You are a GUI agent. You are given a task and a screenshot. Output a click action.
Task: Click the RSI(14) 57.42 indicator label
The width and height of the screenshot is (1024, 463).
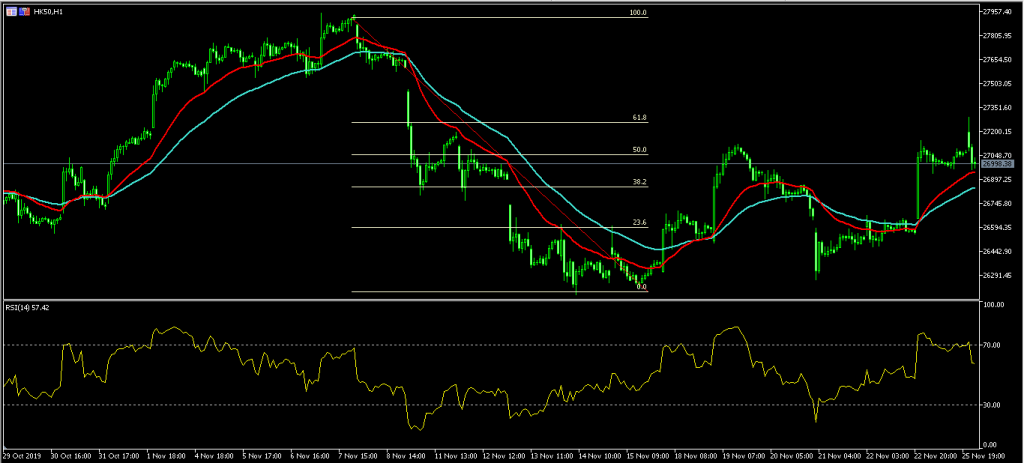coord(29,308)
